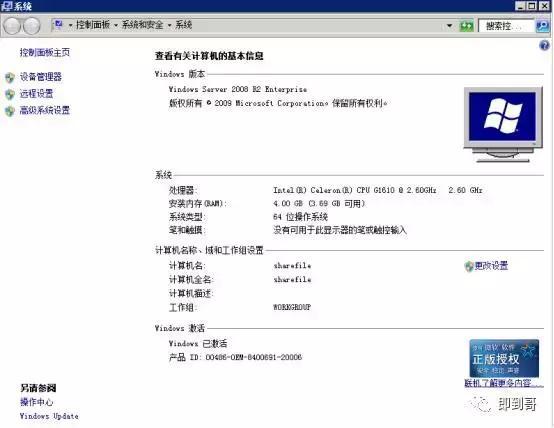Click the 产品 ID product number text

(x=235, y=357)
